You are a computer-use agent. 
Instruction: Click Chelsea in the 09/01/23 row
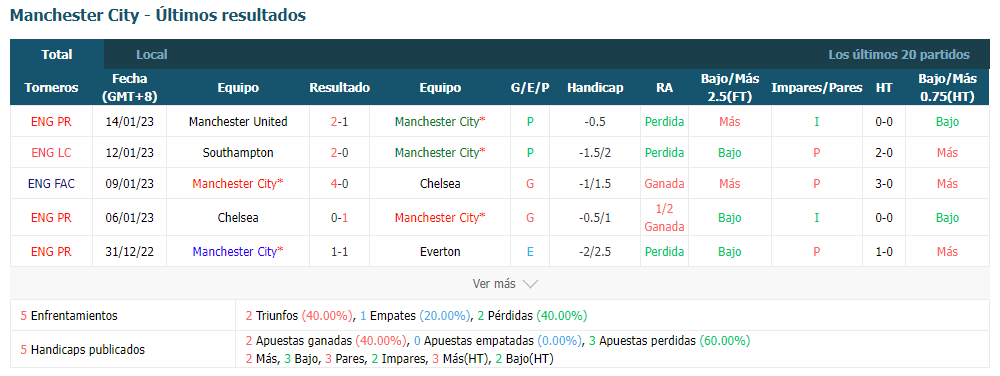[440, 184]
